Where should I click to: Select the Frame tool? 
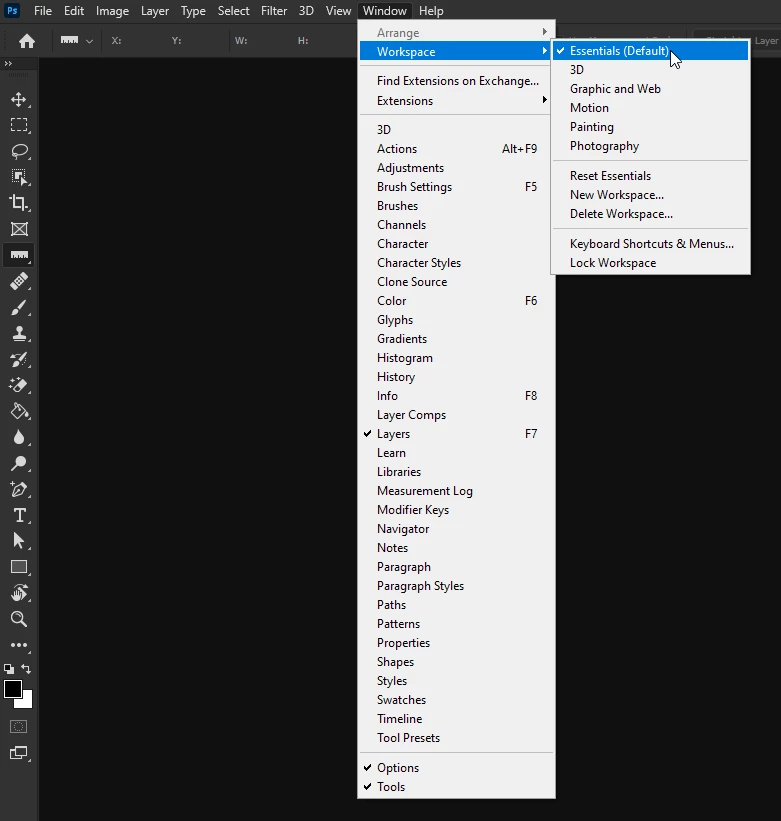click(x=19, y=229)
